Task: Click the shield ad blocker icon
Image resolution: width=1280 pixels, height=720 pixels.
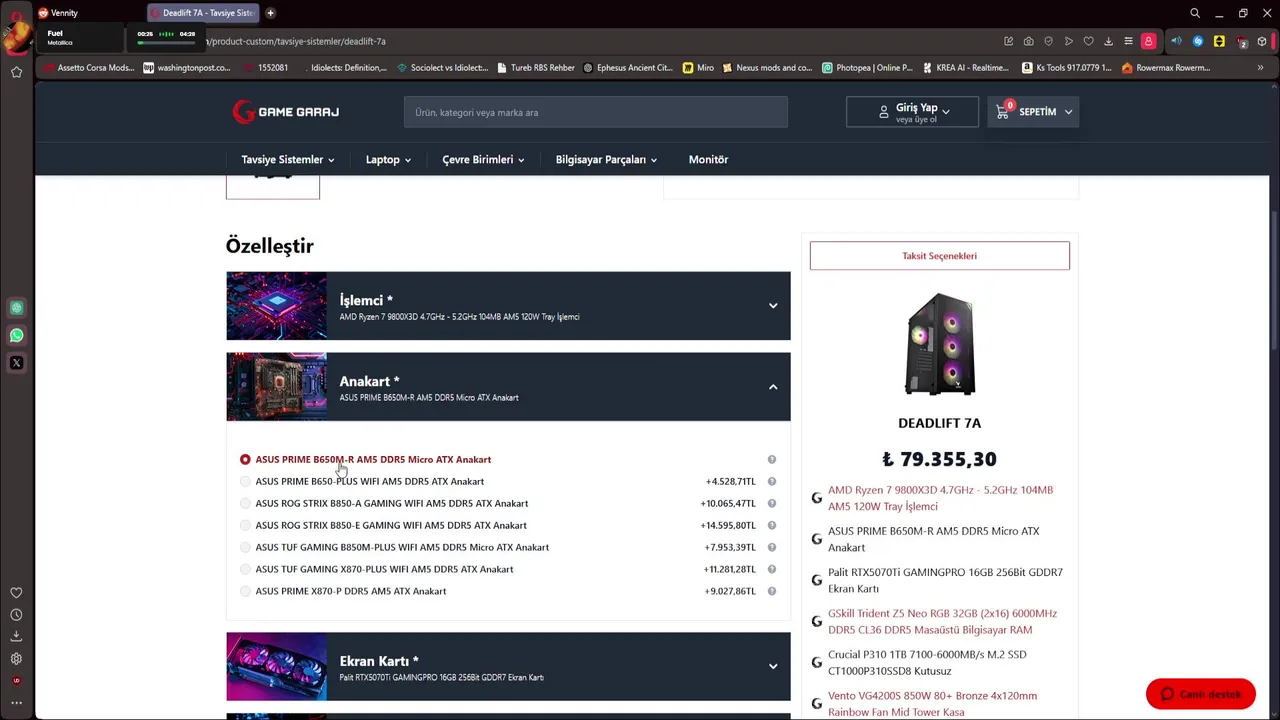Action: point(1048,41)
